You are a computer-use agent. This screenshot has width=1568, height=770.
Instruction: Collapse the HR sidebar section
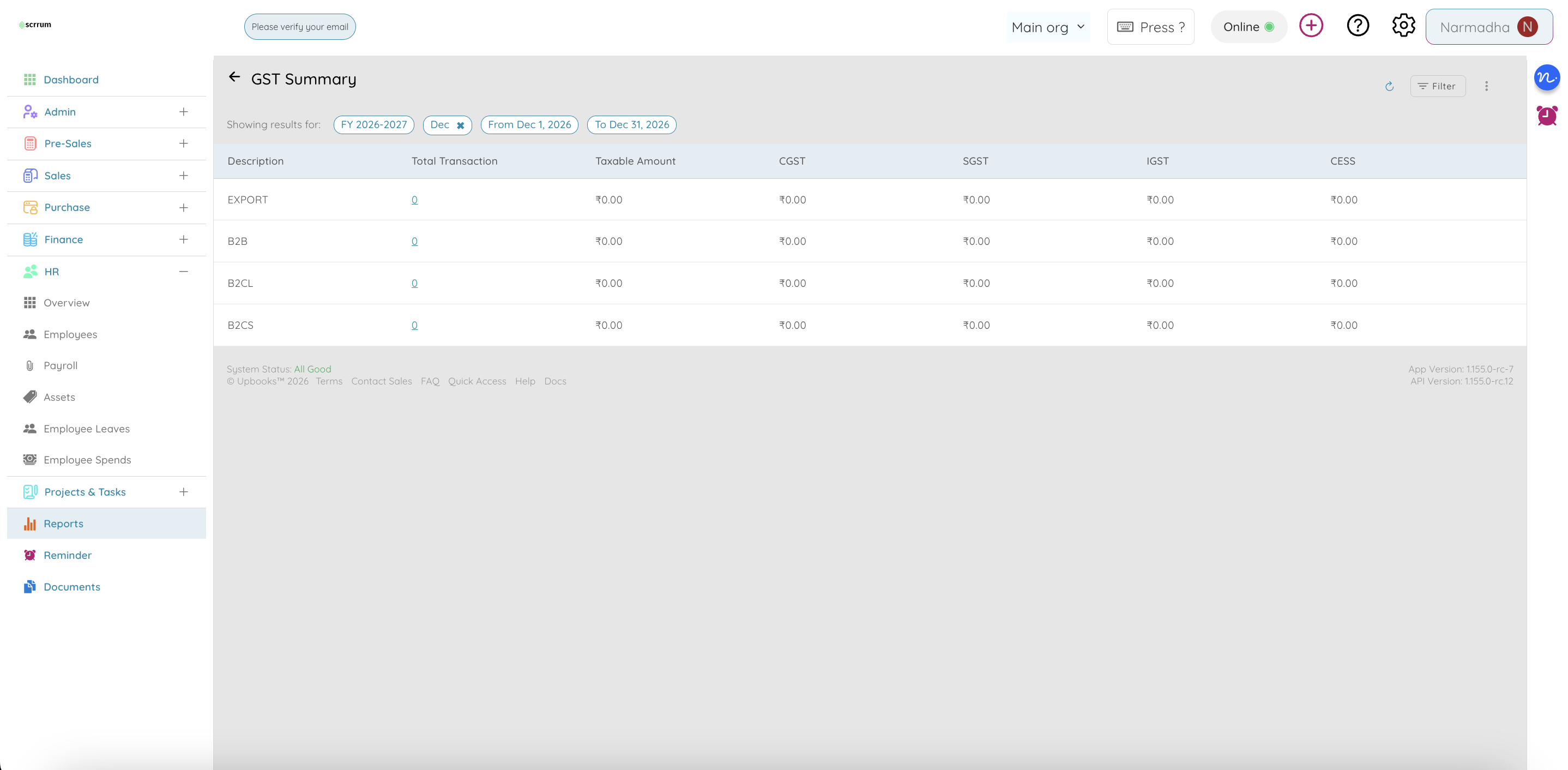(x=183, y=272)
